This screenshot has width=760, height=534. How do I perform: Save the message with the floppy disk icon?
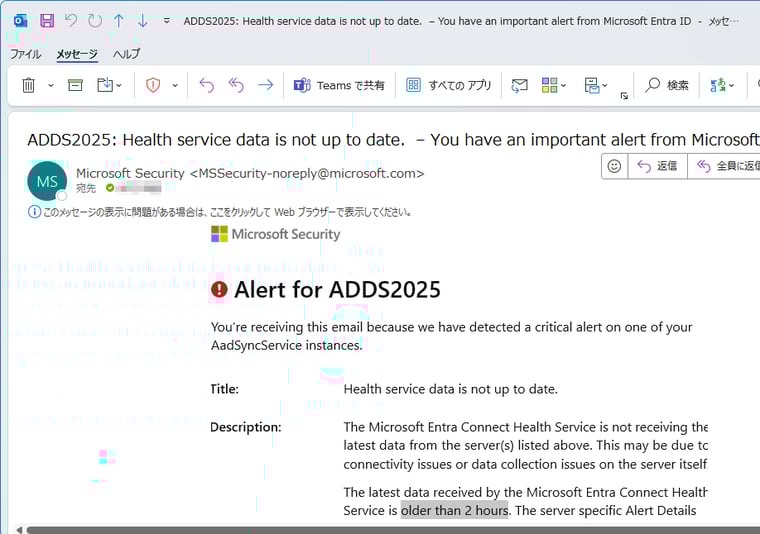(47, 21)
